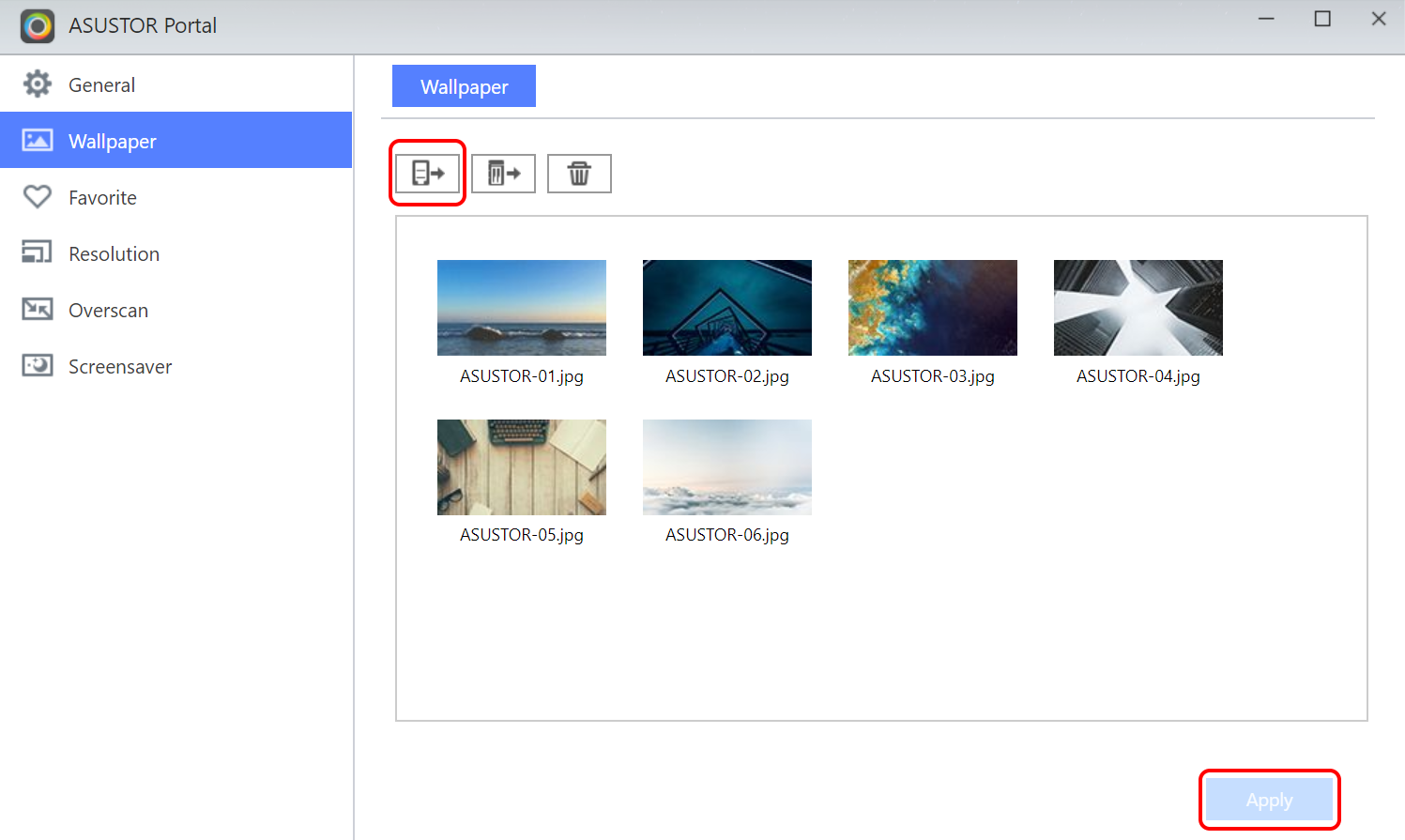Open the General settings section
The width and height of the screenshot is (1405, 840).
(x=176, y=84)
